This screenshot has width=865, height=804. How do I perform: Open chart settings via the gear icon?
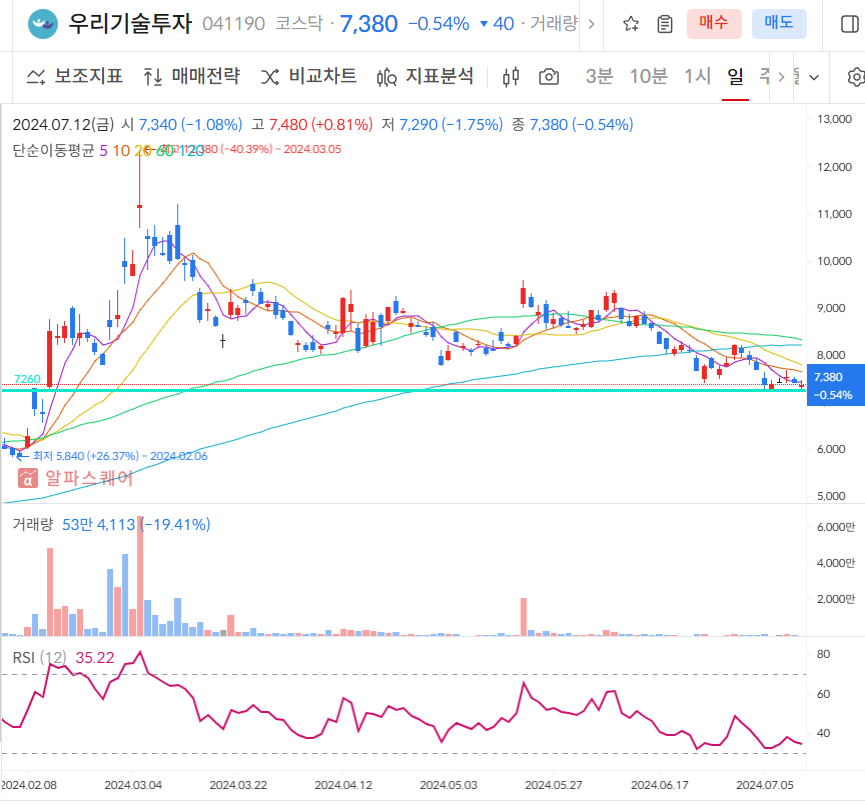point(855,76)
